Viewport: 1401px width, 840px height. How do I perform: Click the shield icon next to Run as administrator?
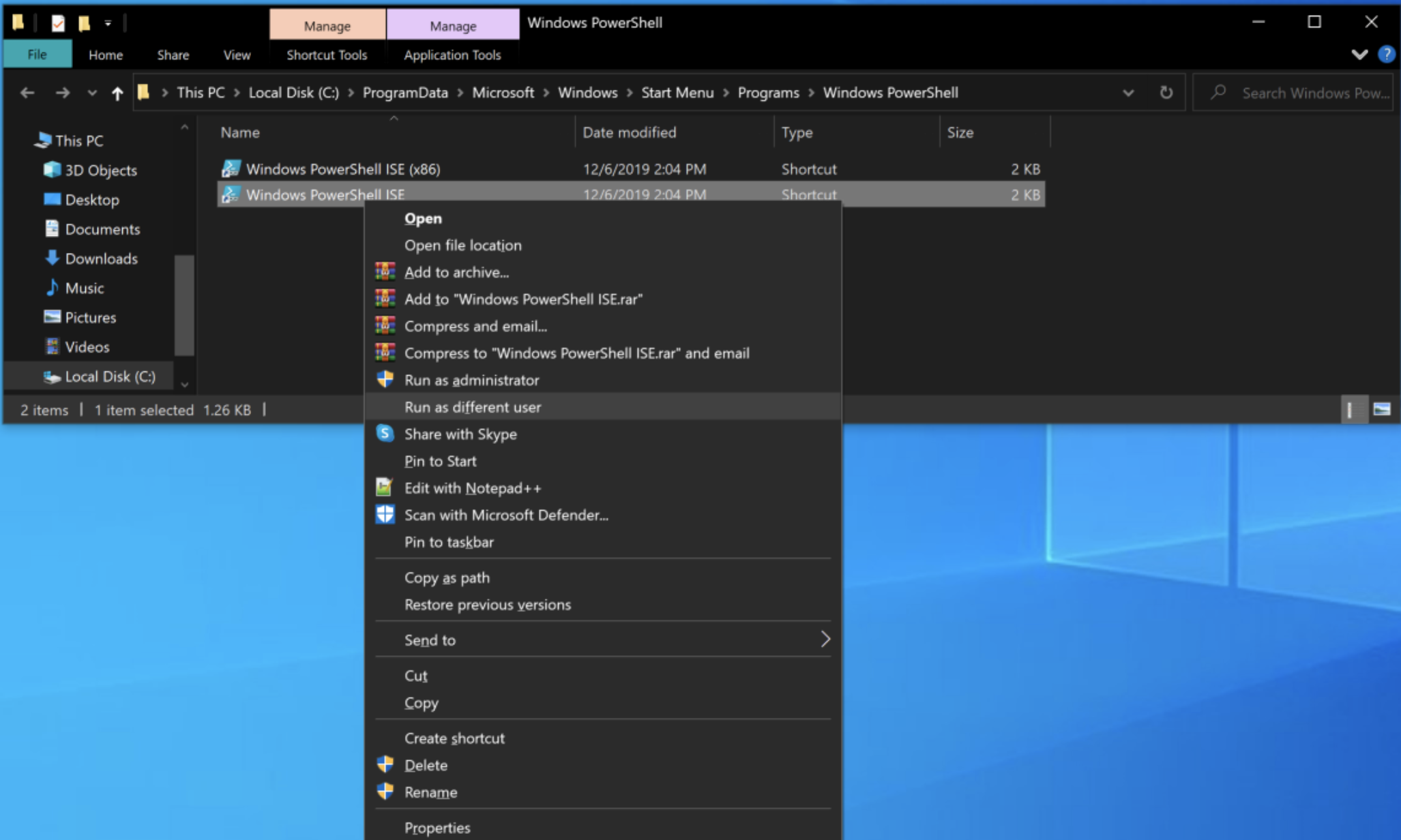[385, 379]
